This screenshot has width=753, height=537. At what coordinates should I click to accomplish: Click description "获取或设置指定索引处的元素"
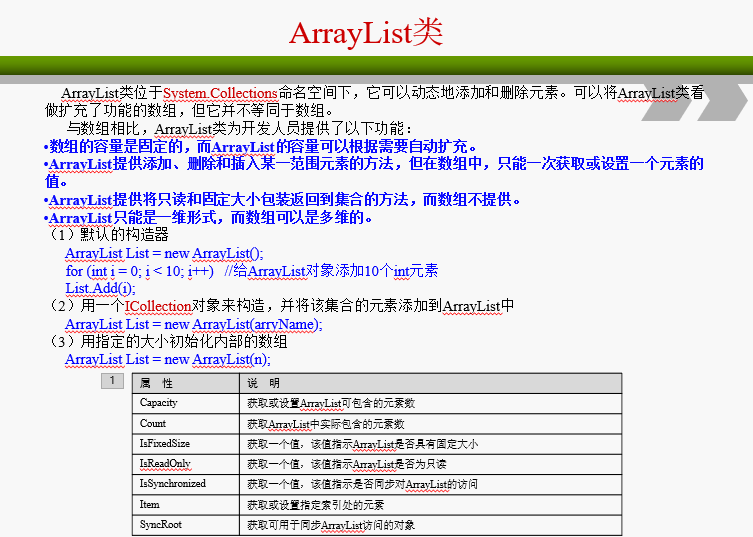(x=316, y=505)
